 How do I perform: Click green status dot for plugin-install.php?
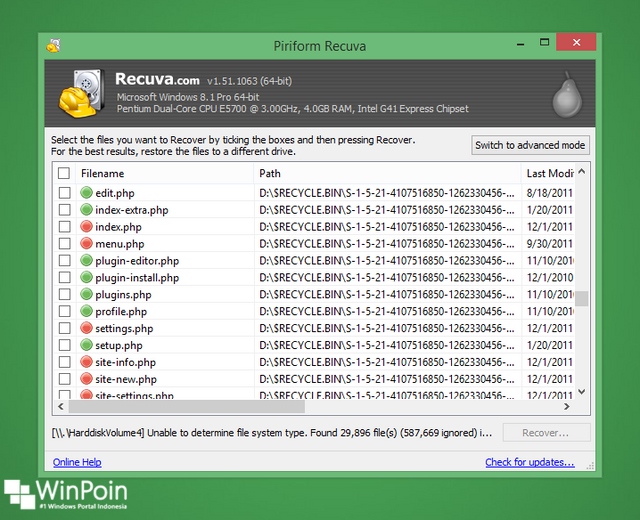tap(86, 277)
